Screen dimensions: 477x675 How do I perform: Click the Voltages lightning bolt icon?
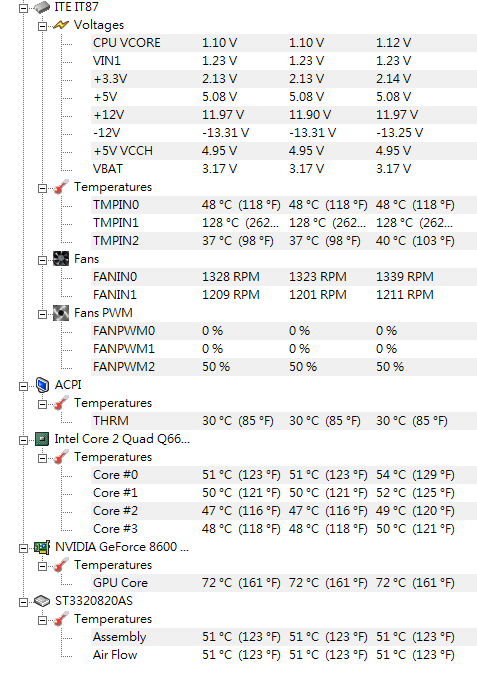coord(61,25)
